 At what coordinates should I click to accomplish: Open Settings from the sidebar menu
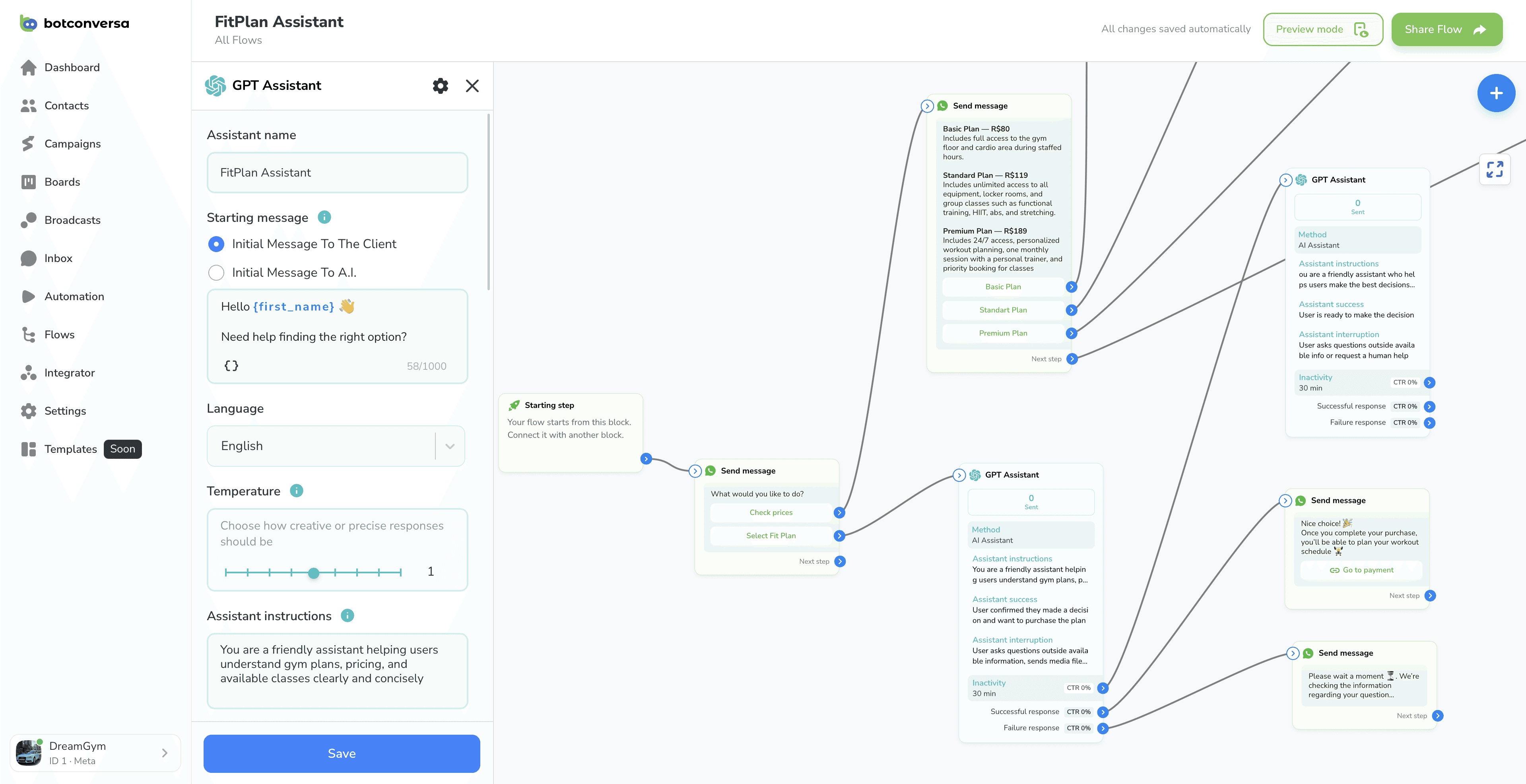[x=29, y=410]
